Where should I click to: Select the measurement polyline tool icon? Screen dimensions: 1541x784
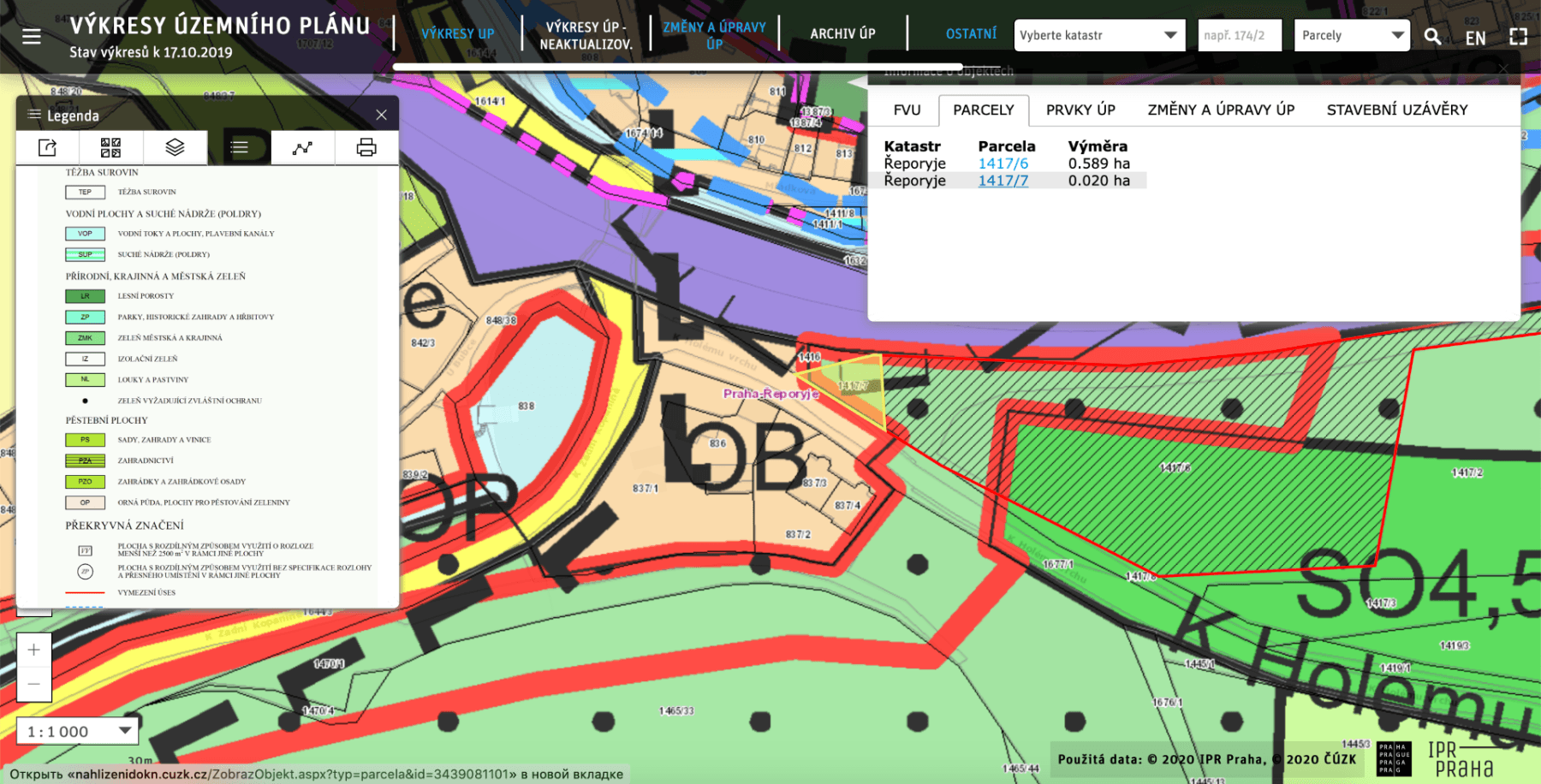[x=302, y=147]
